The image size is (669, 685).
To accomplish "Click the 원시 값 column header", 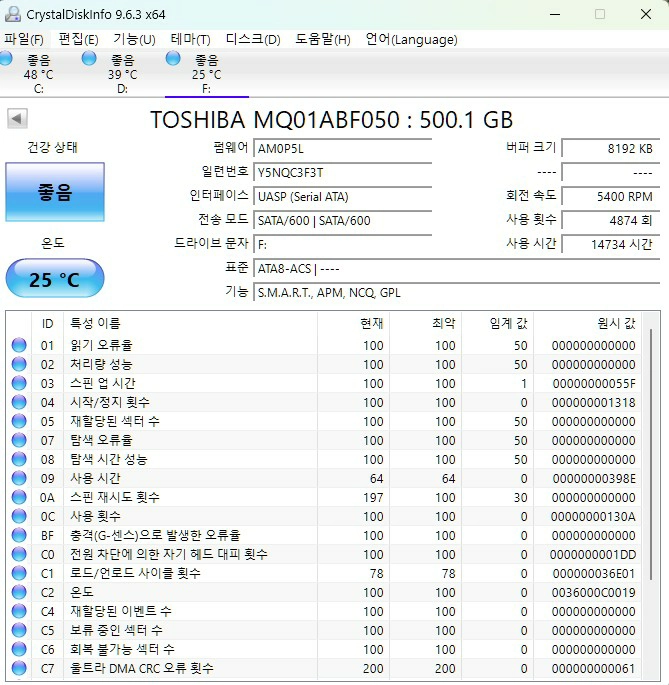I will pyautogui.click(x=587, y=324).
